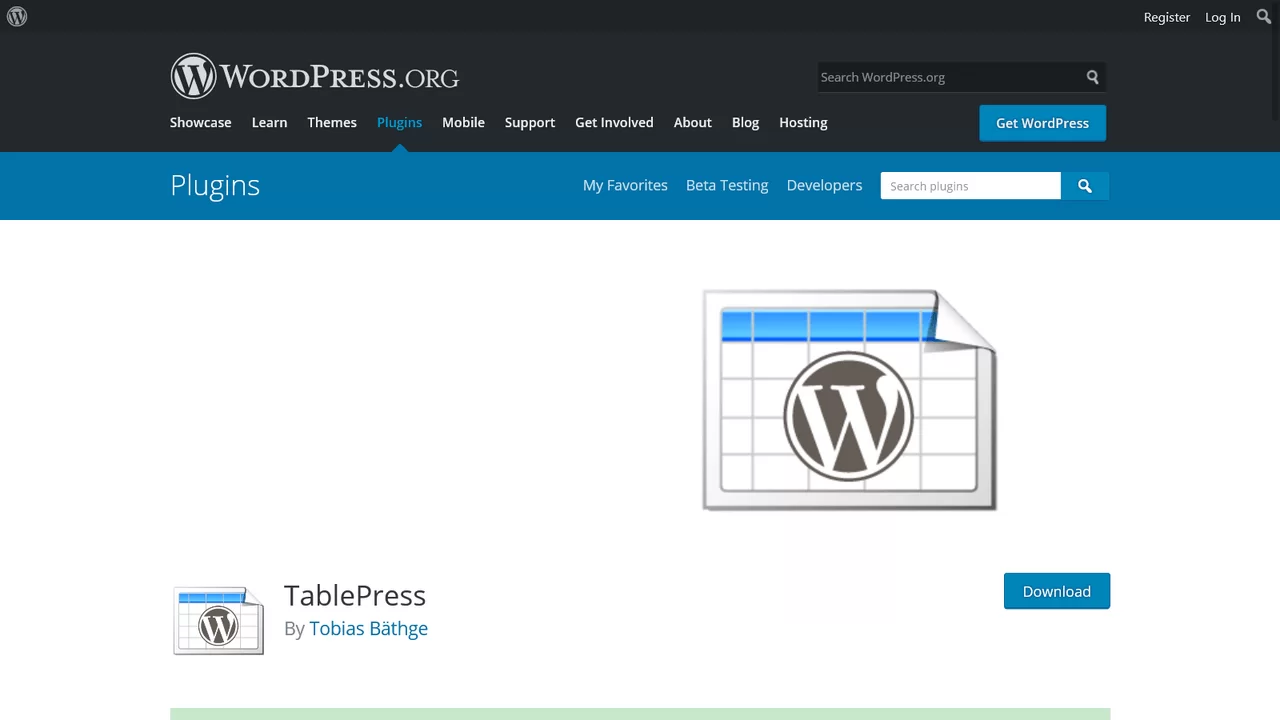Open the Mobile menu item
1280x720 pixels.
coord(463,122)
